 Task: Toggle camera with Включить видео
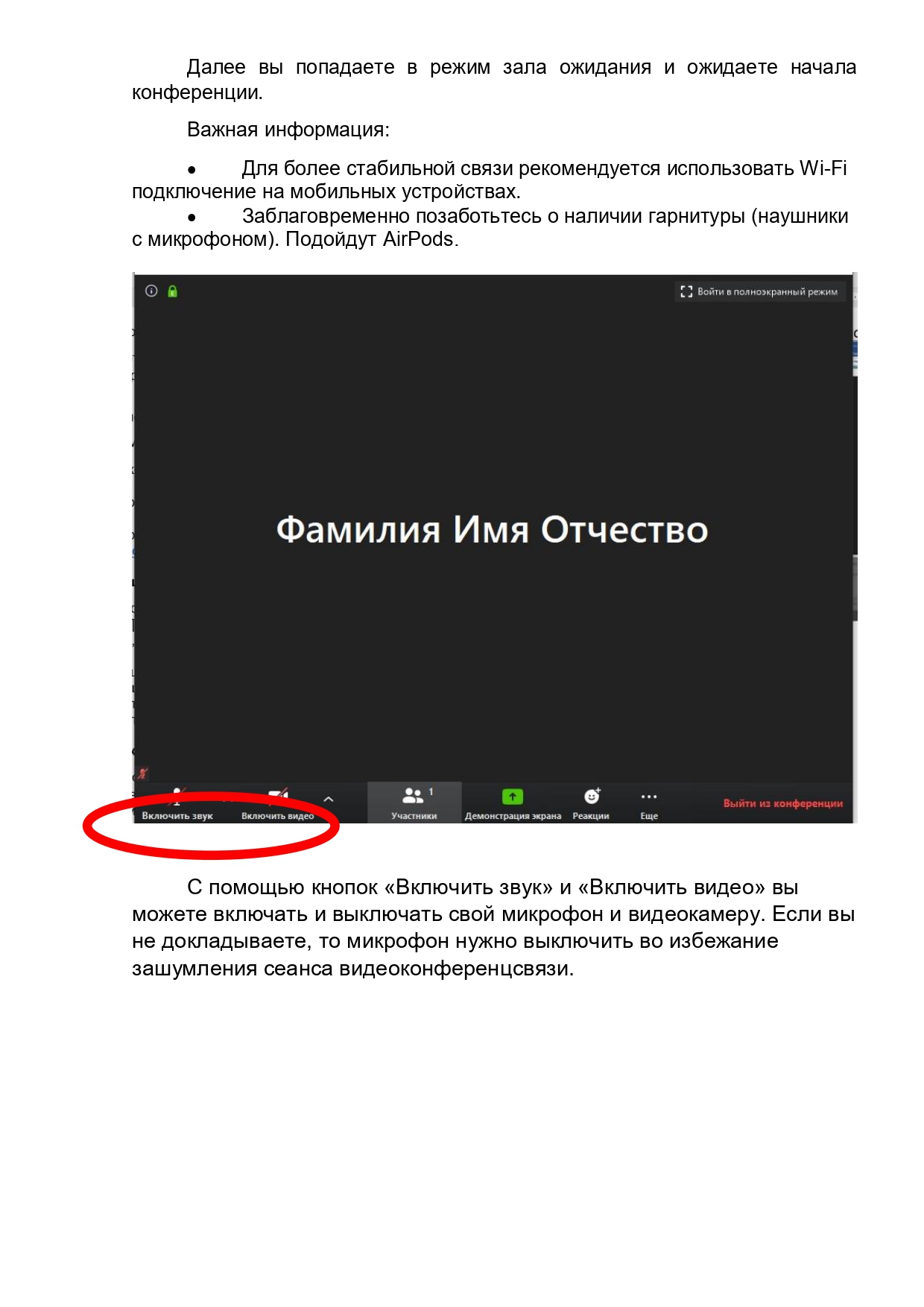[x=278, y=805]
